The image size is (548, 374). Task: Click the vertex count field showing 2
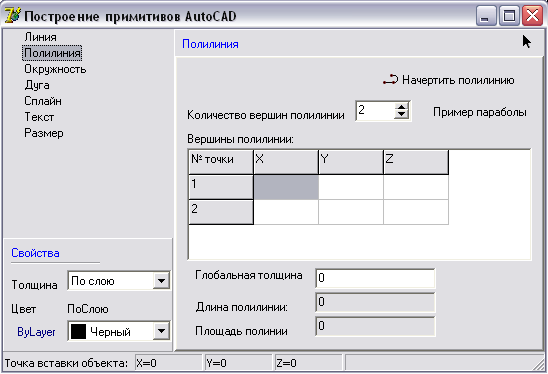click(376, 111)
